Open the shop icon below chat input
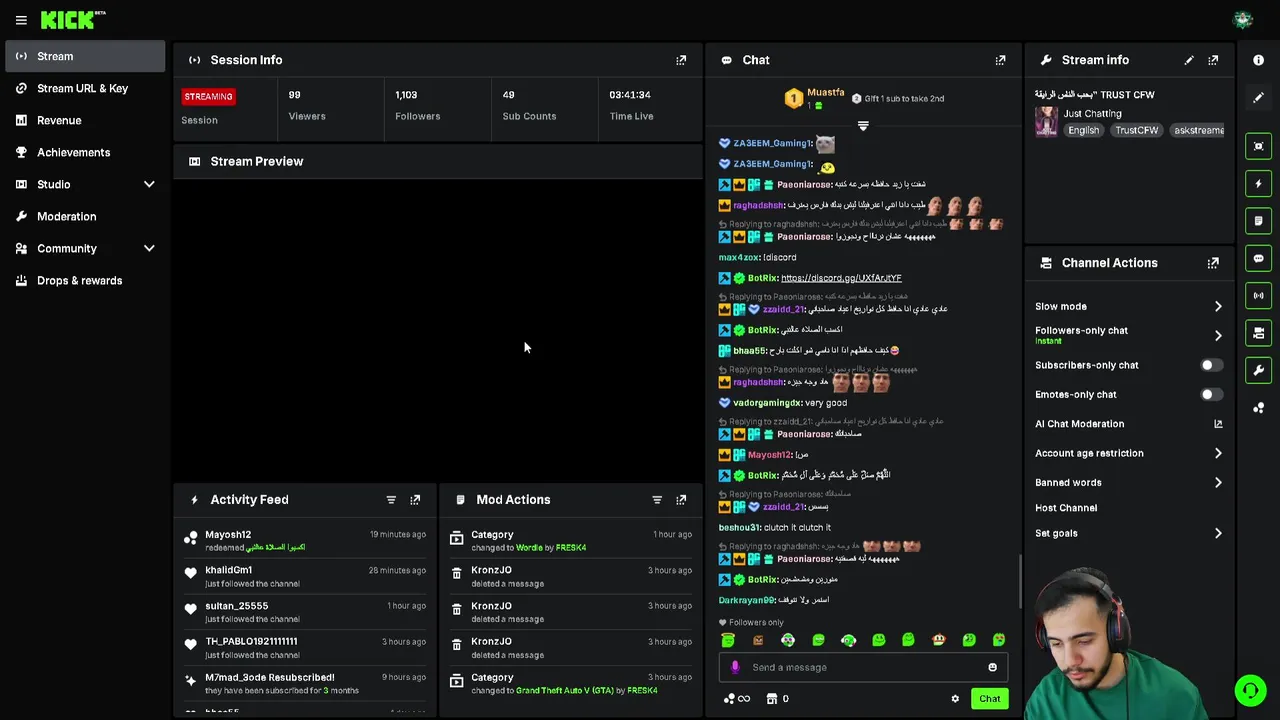 (x=771, y=699)
